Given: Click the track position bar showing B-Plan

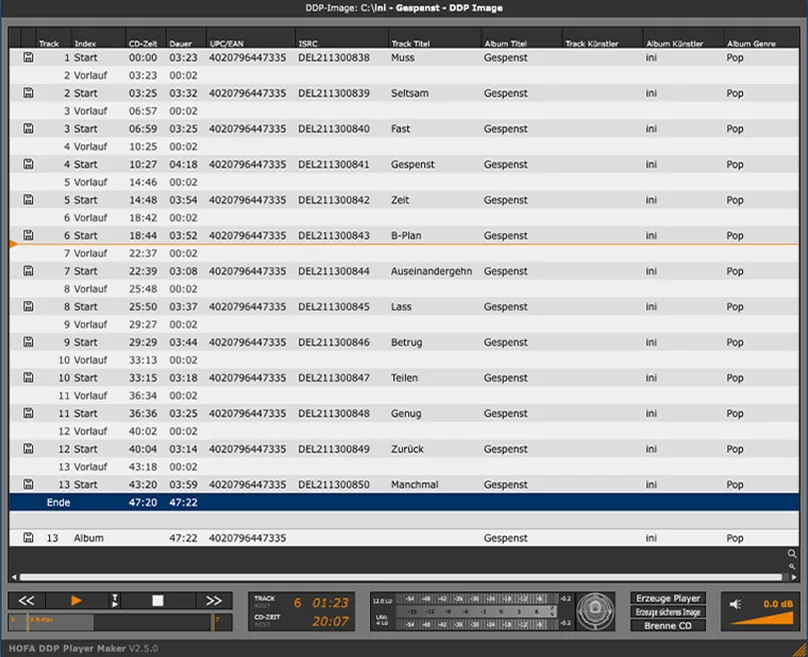Looking at the screenshot, I should point(120,621).
